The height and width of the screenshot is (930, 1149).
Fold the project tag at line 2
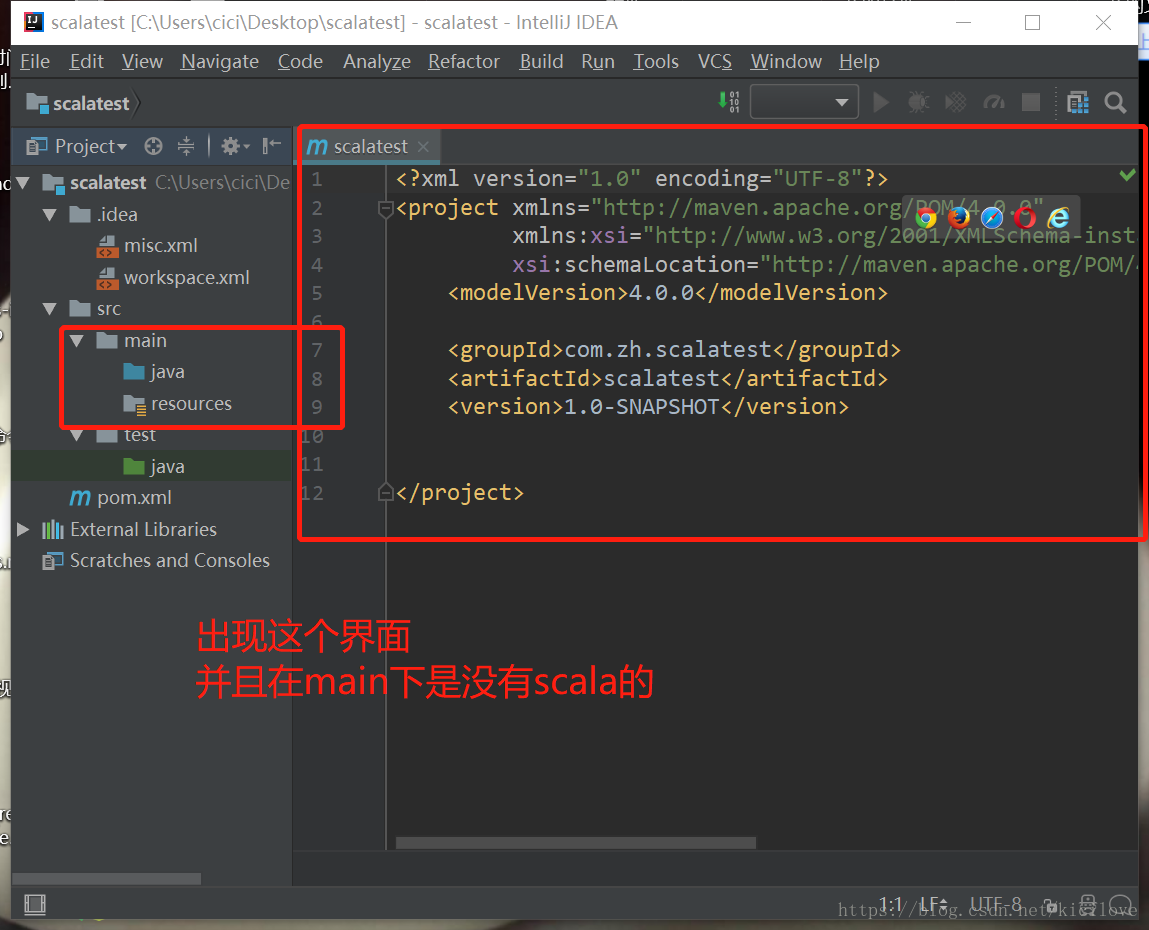385,209
